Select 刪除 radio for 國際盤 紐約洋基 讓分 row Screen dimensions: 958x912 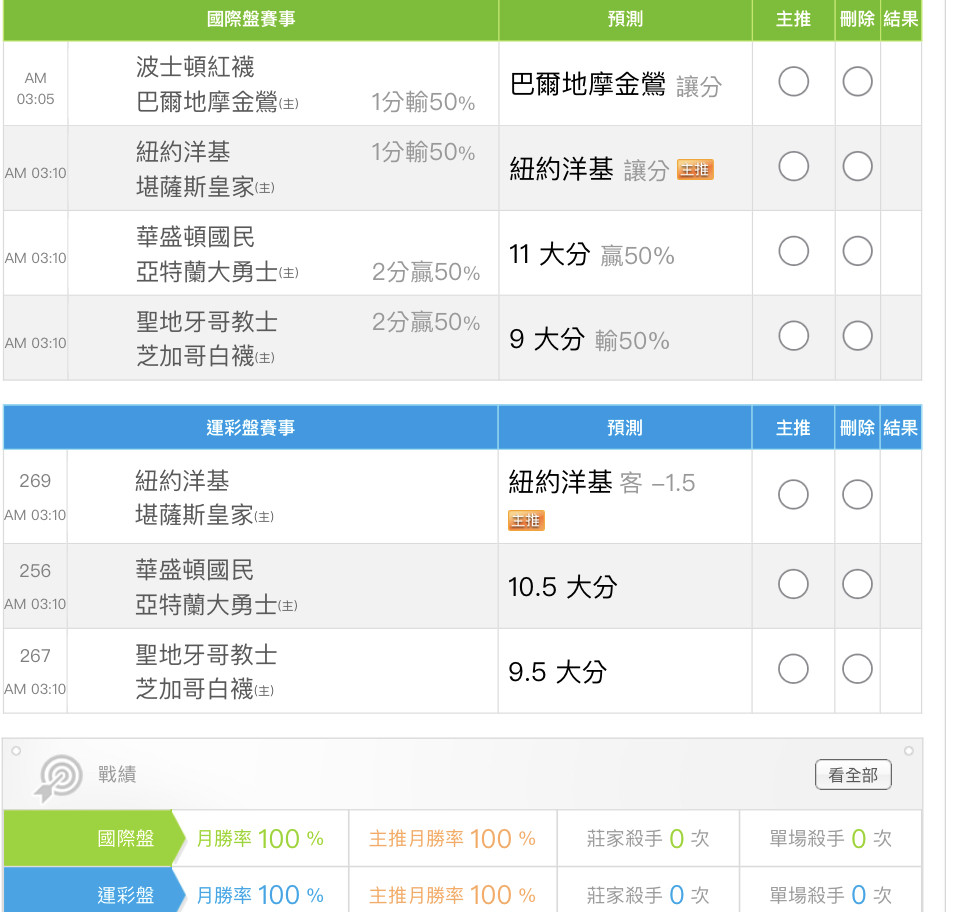pos(857,166)
